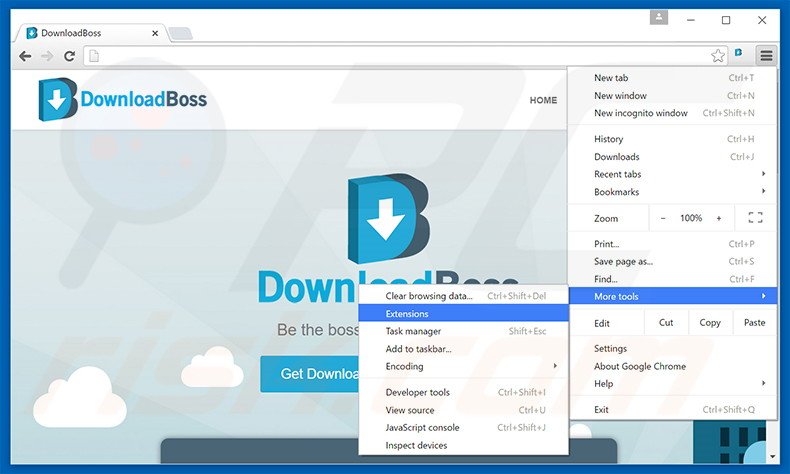Select Add to taskbar...
Viewport: 790px width, 474px height.
[x=464, y=349]
